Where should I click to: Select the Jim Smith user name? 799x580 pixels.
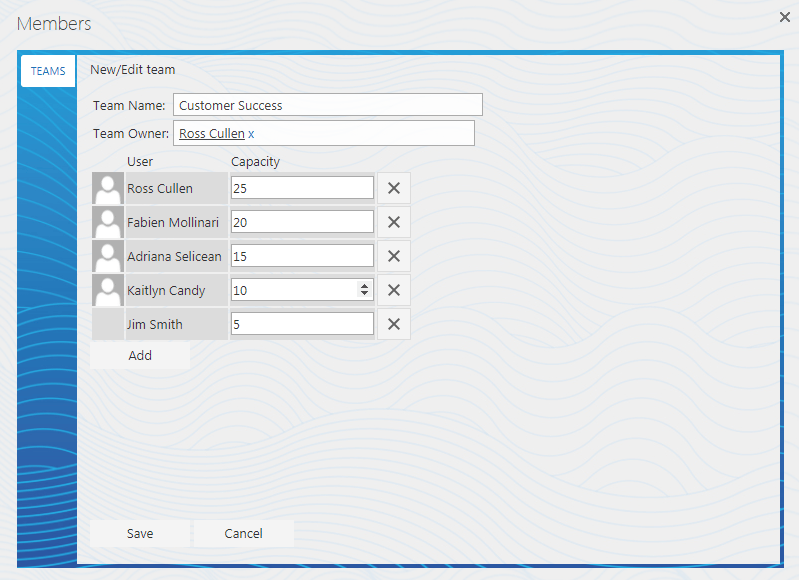[154, 325]
